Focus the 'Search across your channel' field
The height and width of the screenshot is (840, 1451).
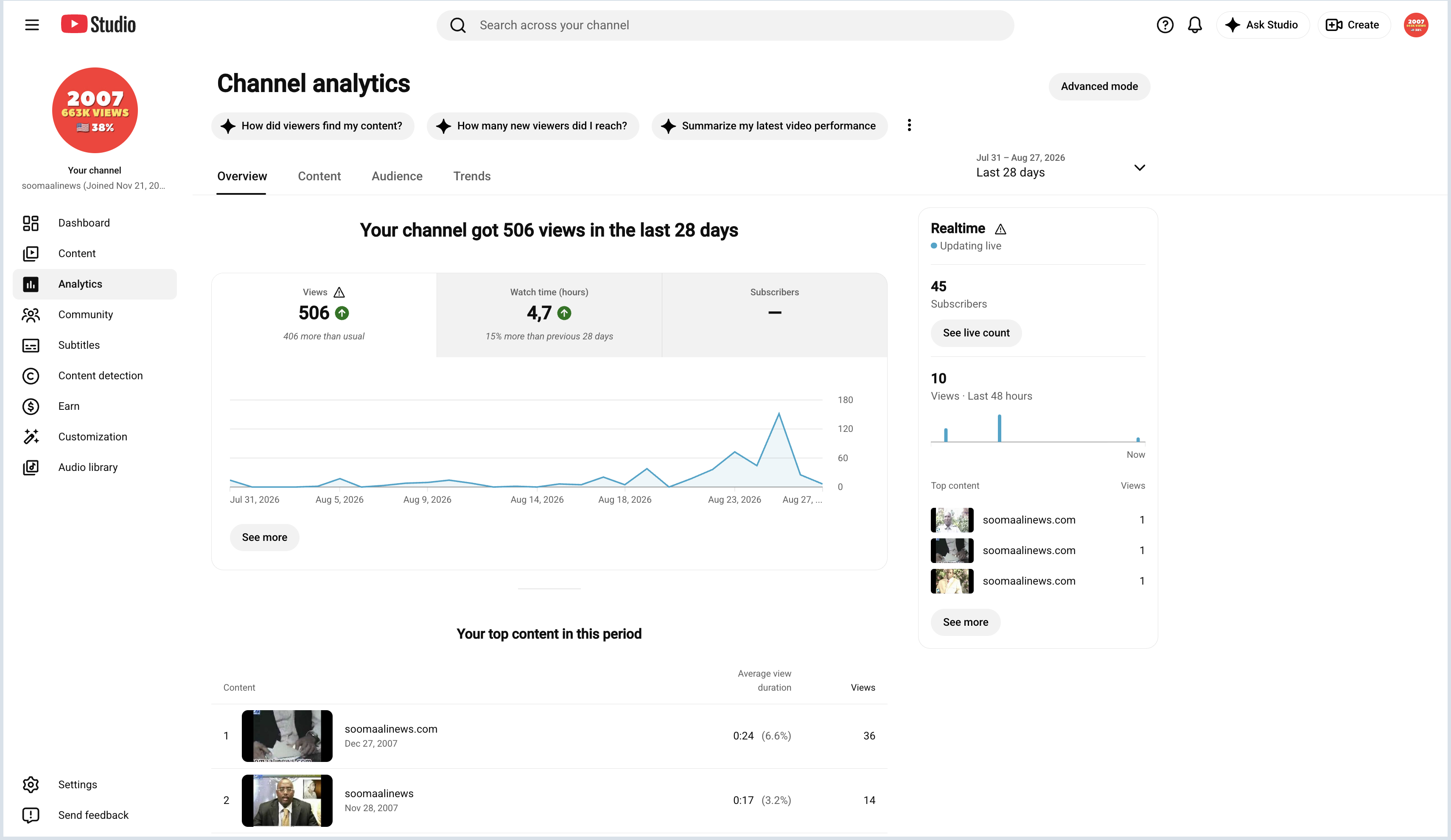coord(725,25)
